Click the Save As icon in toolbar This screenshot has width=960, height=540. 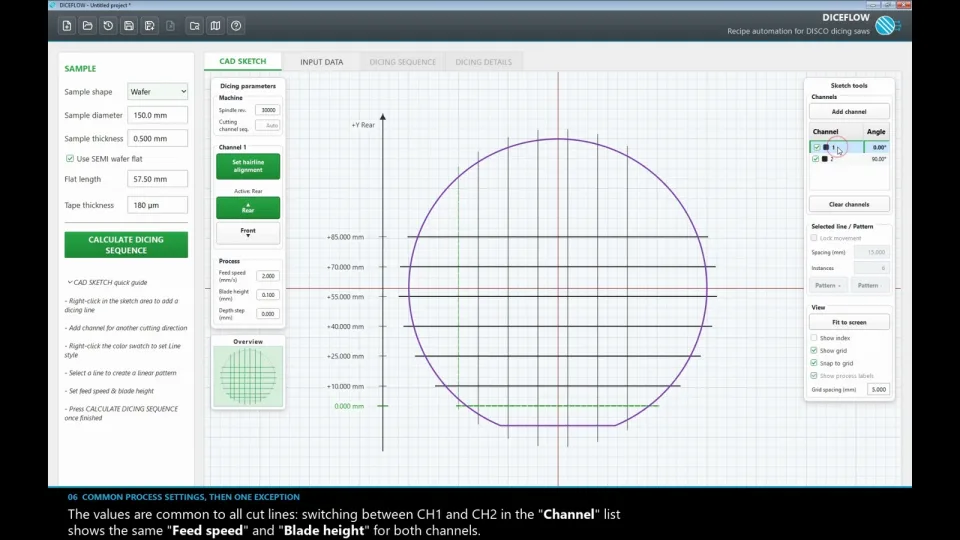coord(149,26)
